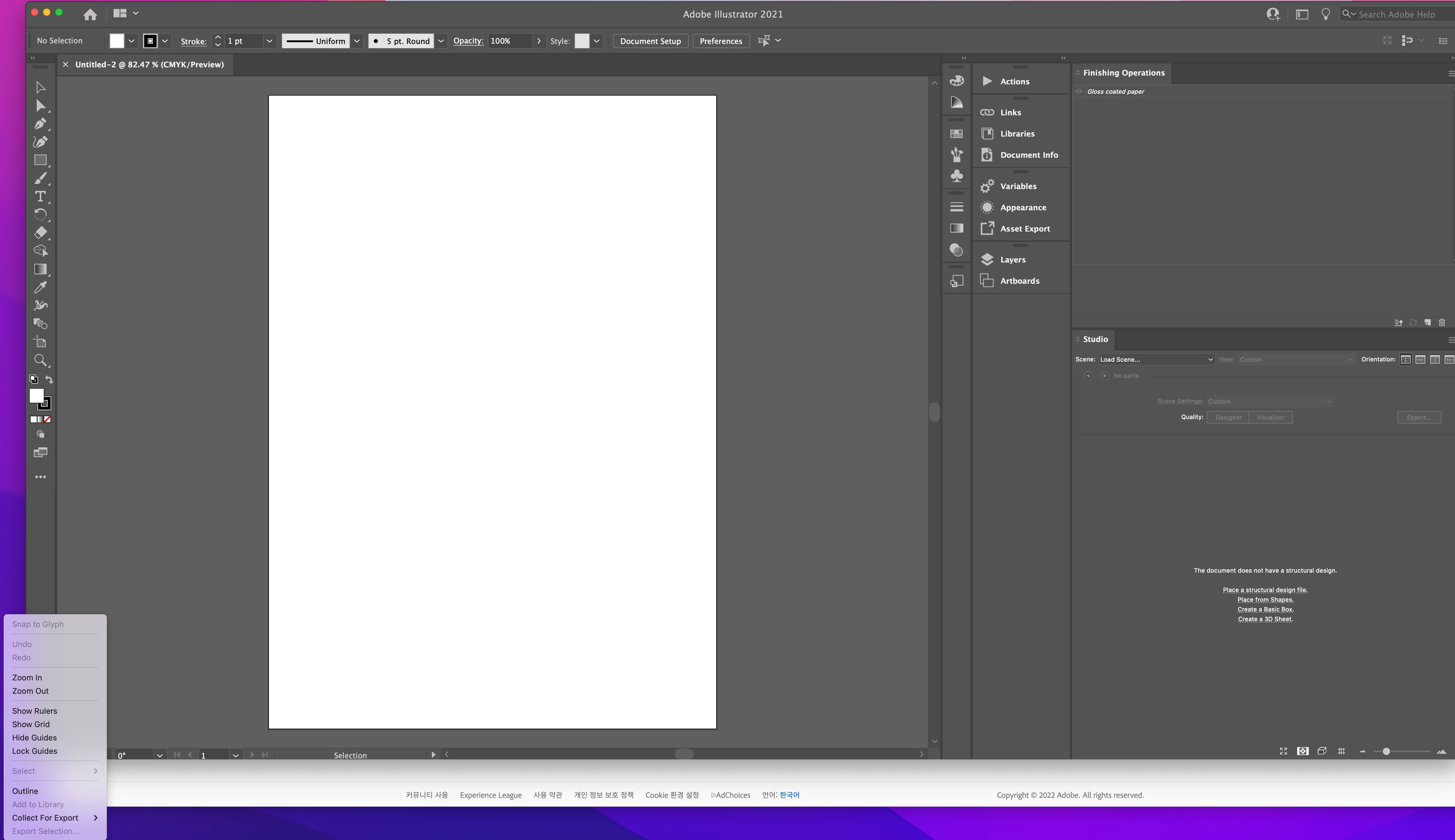Open the Load Scene dropdown

coord(1155,359)
